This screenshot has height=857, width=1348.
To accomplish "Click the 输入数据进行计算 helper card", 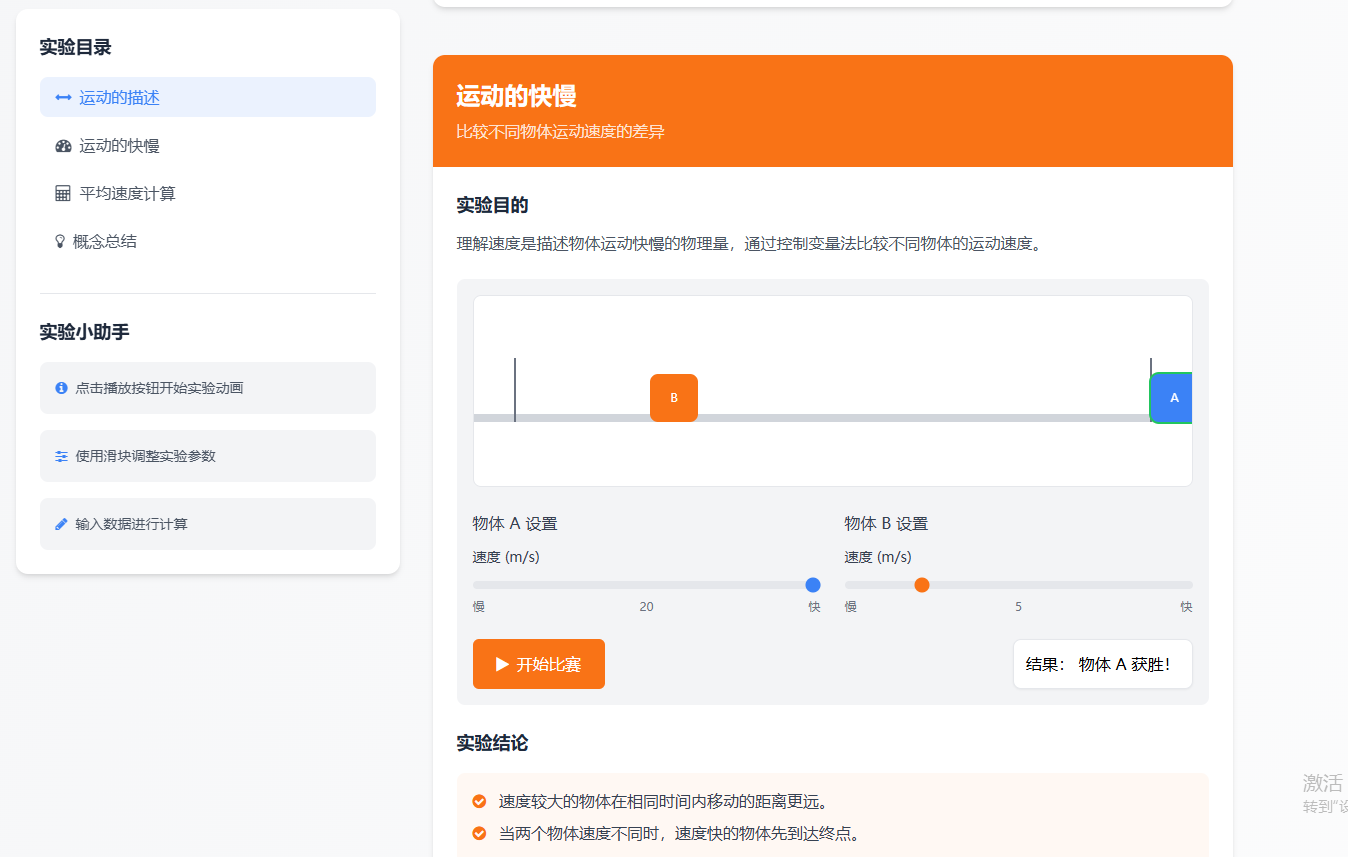I will point(207,524).
